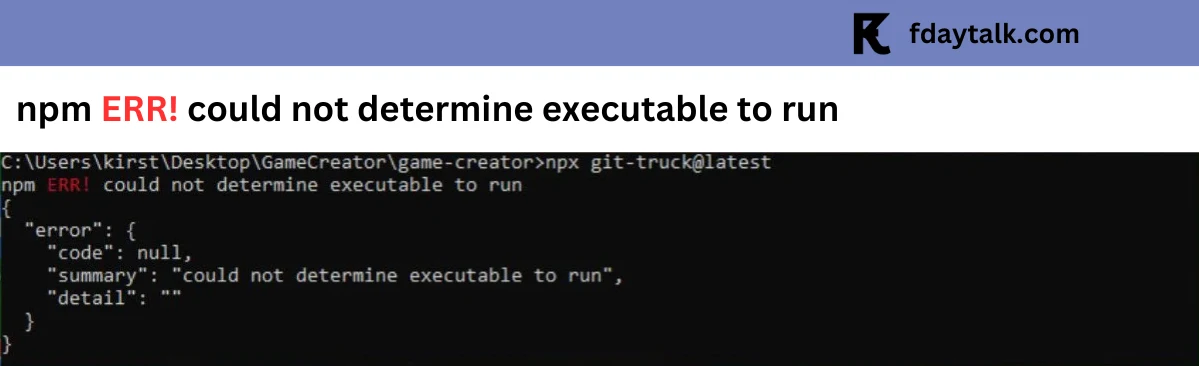Click the 'npm' prefix on terminal error line

[x=18, y=187]
